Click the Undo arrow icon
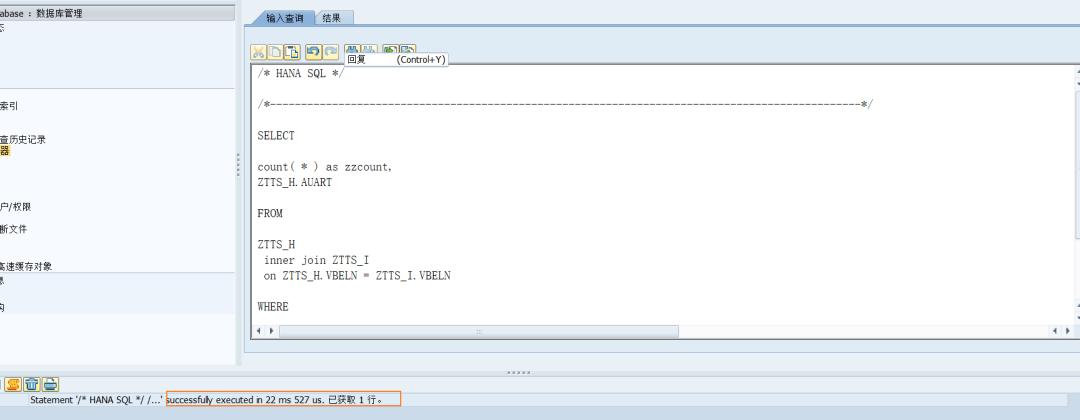 click(x=313, y=52)
